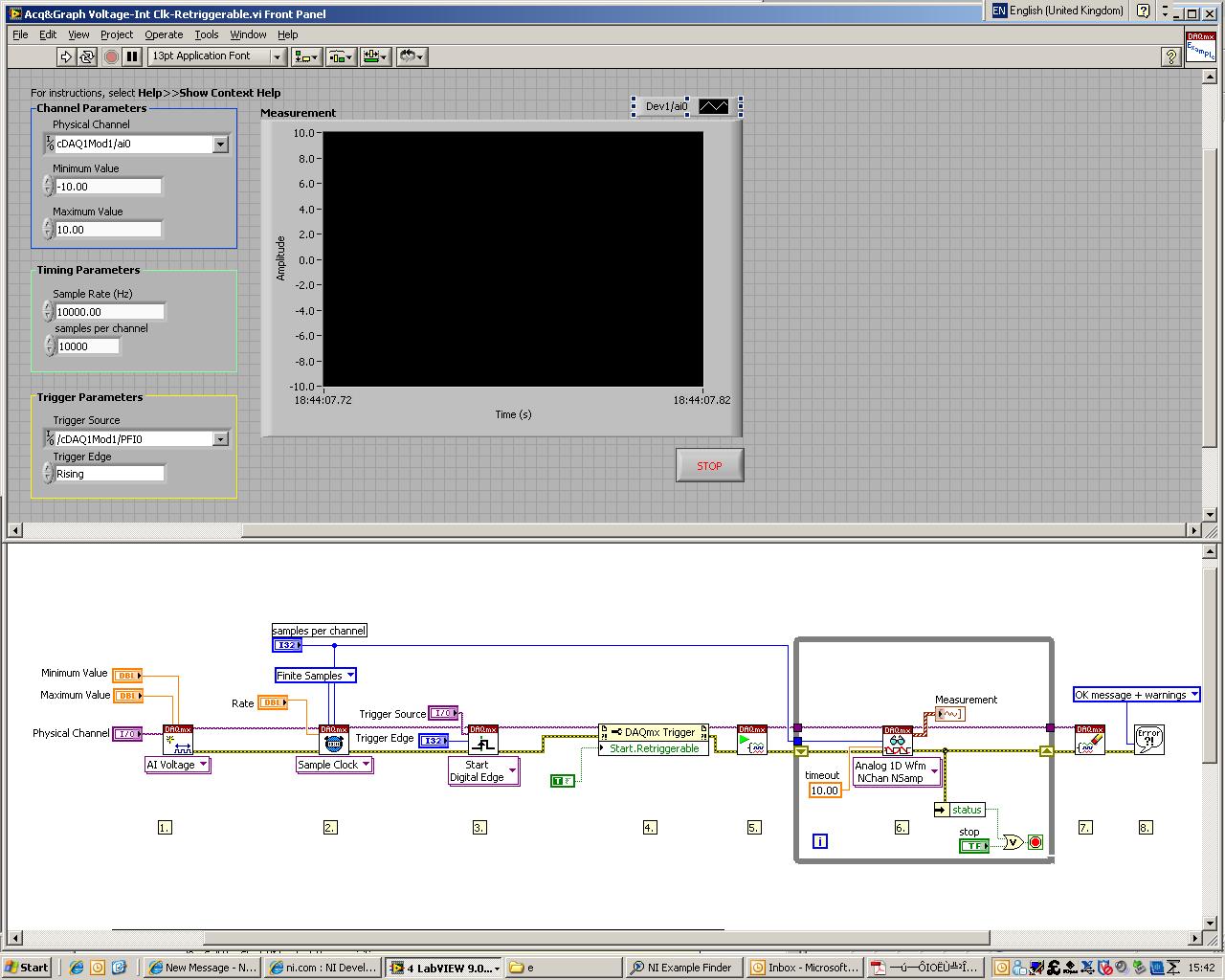Run the VI with the Run arrow

pos(66,56)
